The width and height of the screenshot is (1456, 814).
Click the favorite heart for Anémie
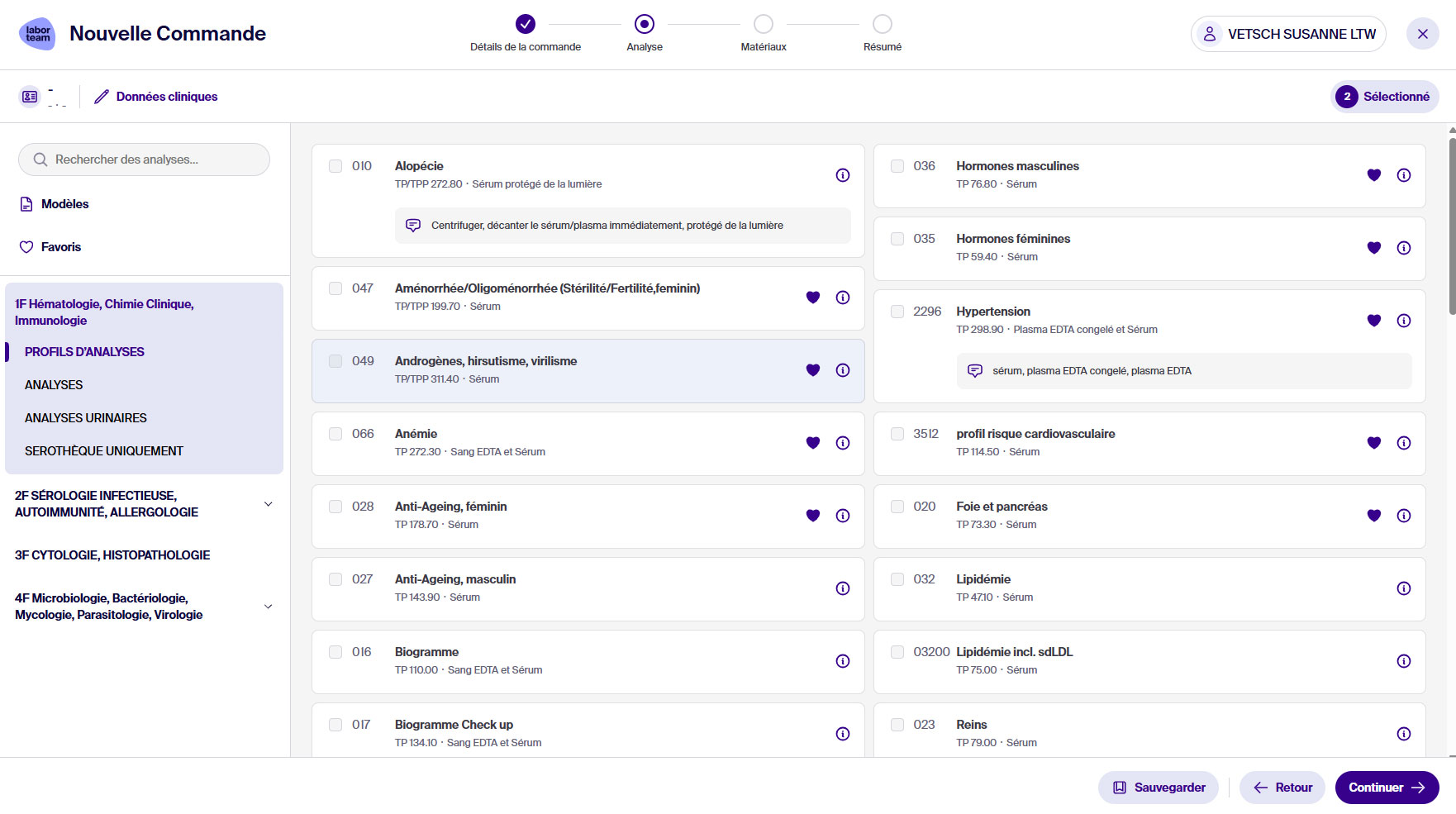[813, 443]
